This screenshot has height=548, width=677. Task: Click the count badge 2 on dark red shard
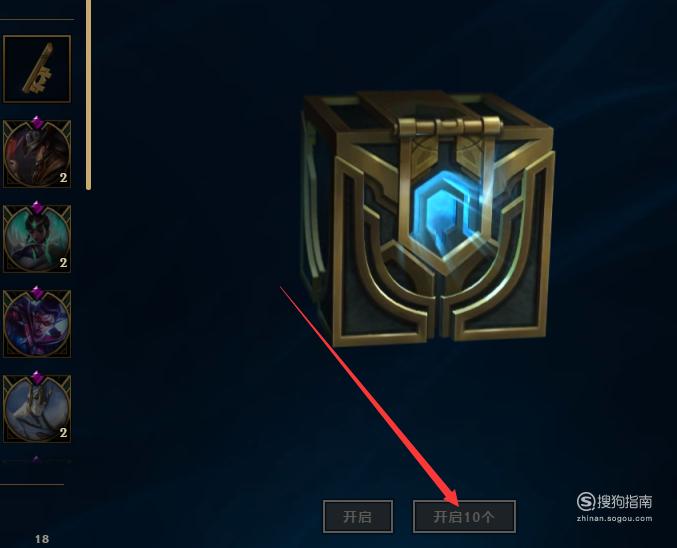pos(63,177)
